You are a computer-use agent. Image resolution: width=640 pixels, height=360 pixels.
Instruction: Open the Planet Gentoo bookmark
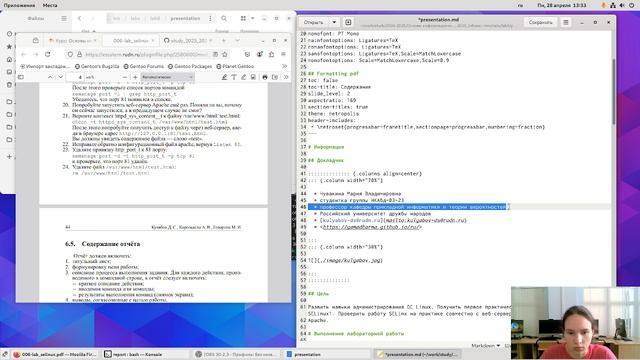235,66
